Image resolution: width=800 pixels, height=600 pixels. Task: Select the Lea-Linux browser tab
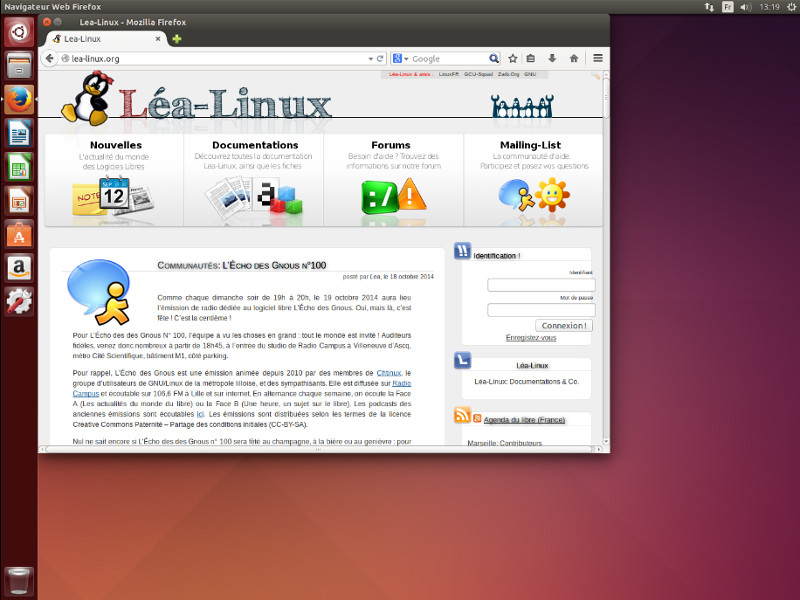coord(100,39)
